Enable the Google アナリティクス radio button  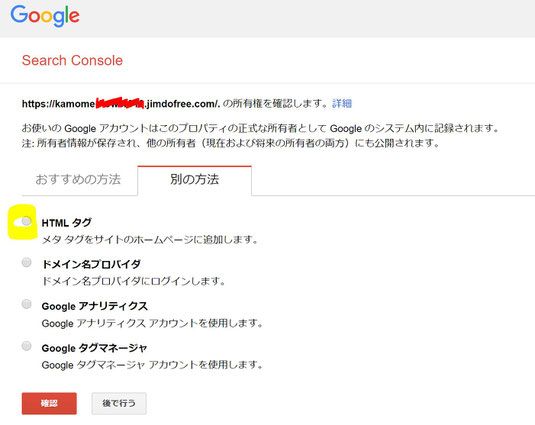[26, 304]
